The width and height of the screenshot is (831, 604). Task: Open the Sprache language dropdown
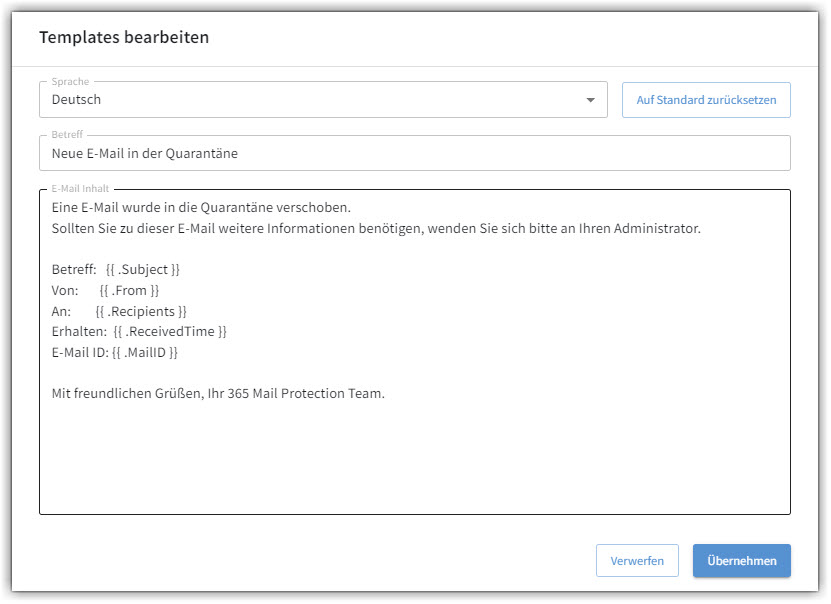[x=323, y=100]
